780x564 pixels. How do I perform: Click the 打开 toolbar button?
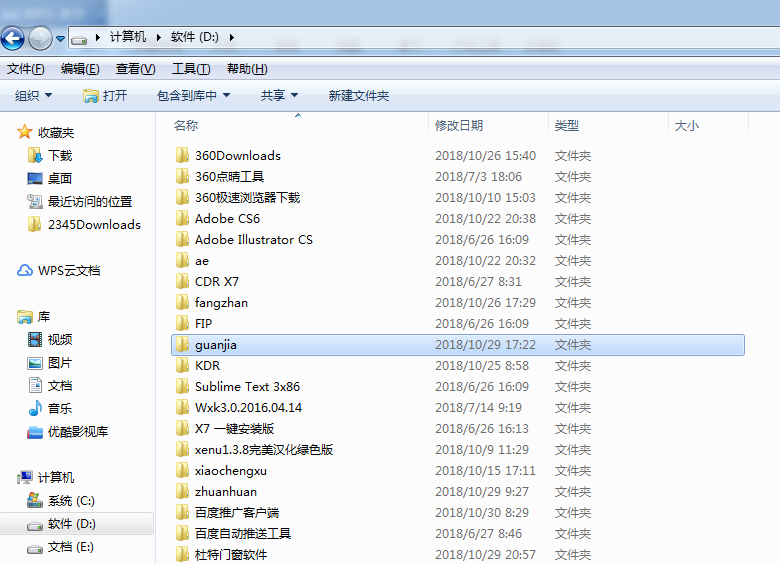(x=105, y=95)
